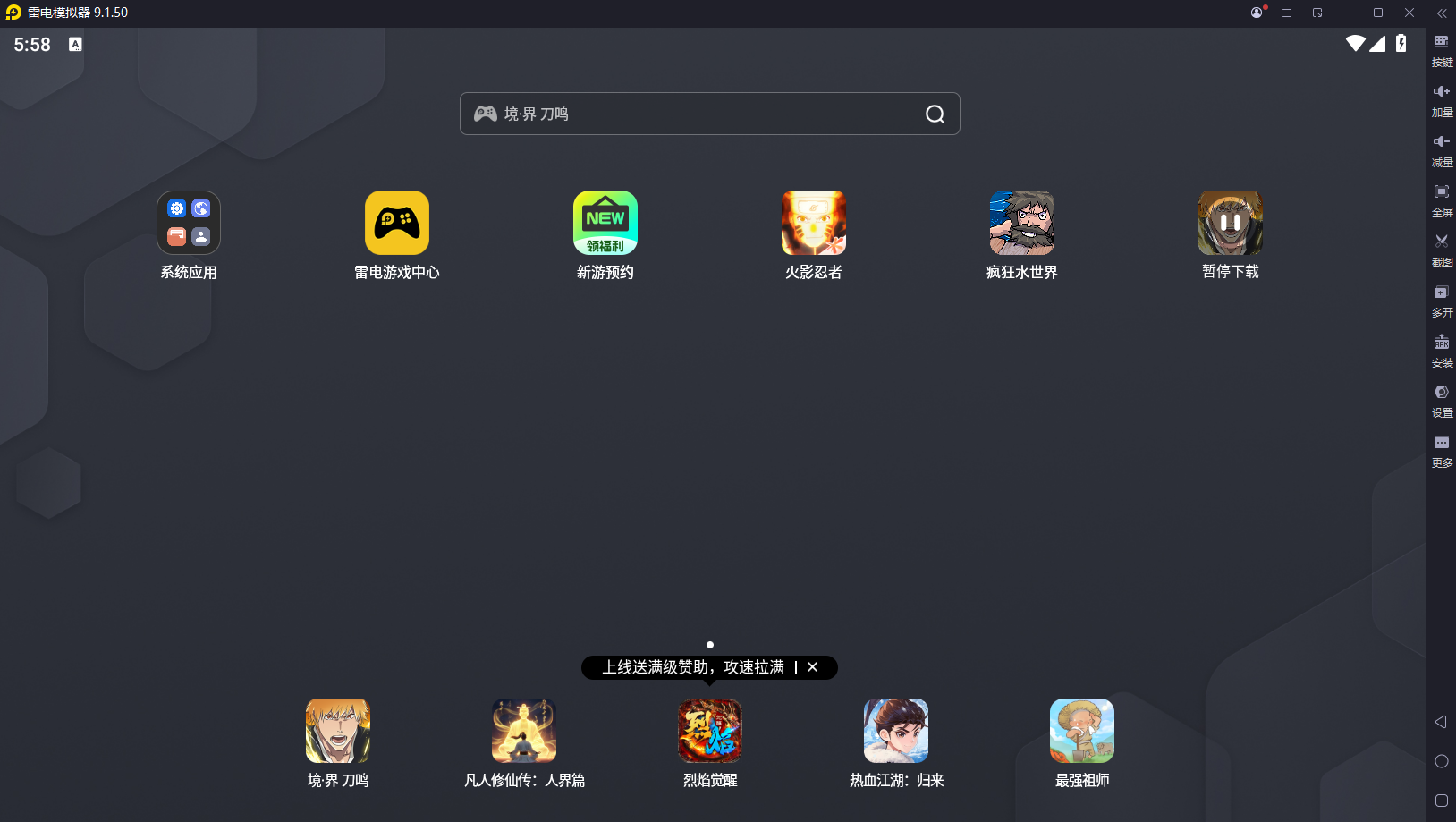Click the 雷电模拟器 logo in title bar
Screen dimensions: 1456x822
pos(13,13)
